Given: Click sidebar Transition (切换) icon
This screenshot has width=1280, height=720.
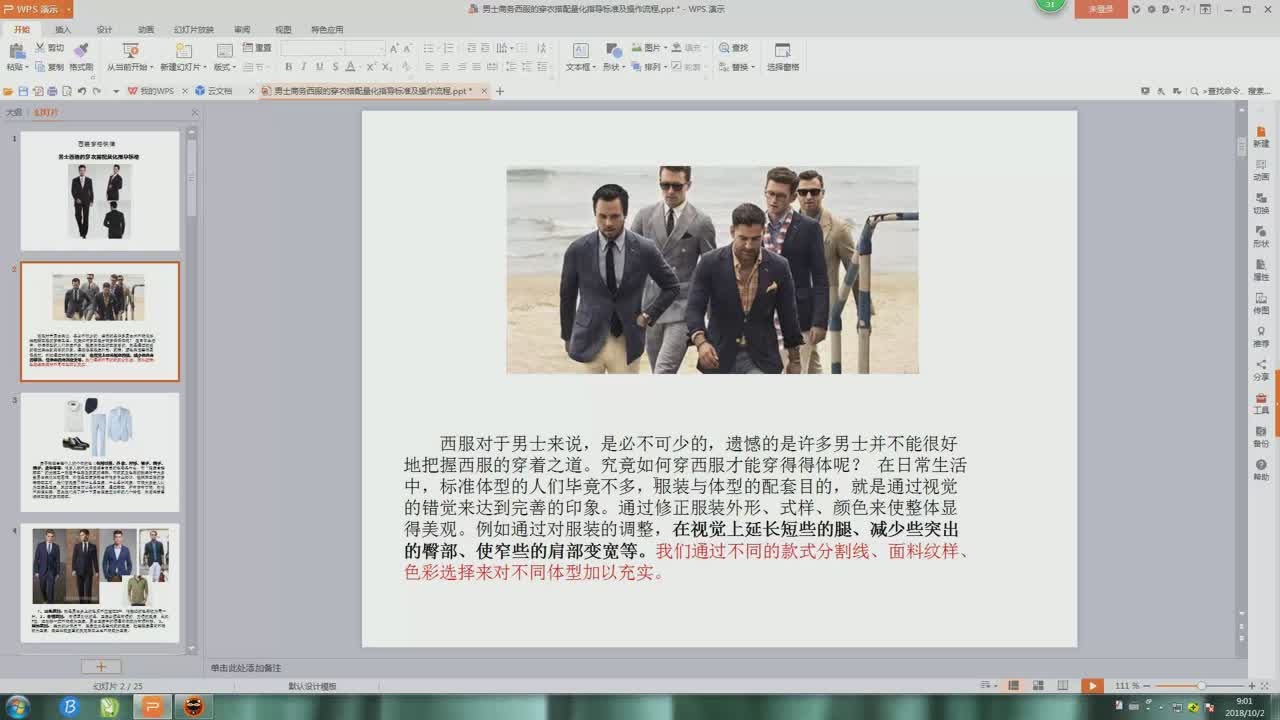Looking at the screenshot, I should pyautogui.click(x=1261, y=203).
